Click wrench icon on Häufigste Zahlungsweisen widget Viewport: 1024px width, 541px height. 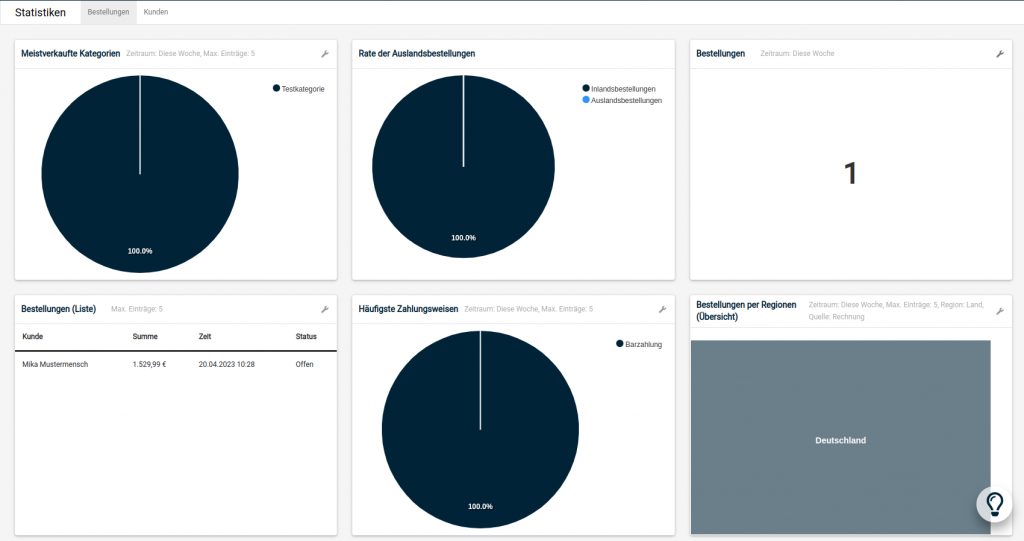point(661,310)
